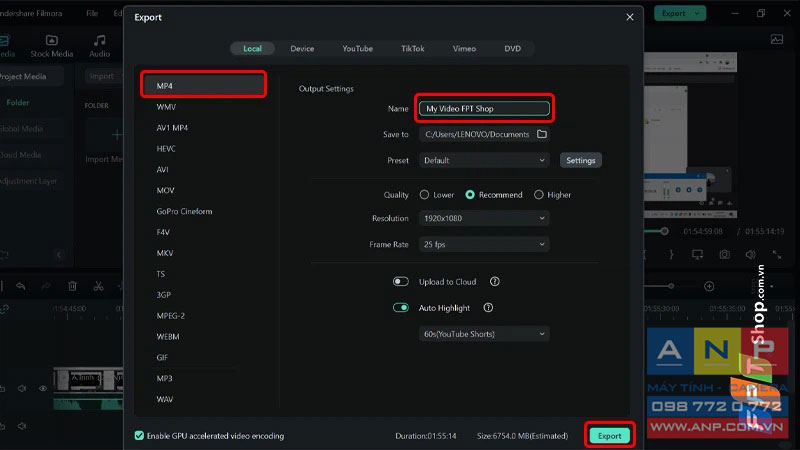Select AVI format
Viewport: 800px width, 450px height.
[x=162, y=169]
